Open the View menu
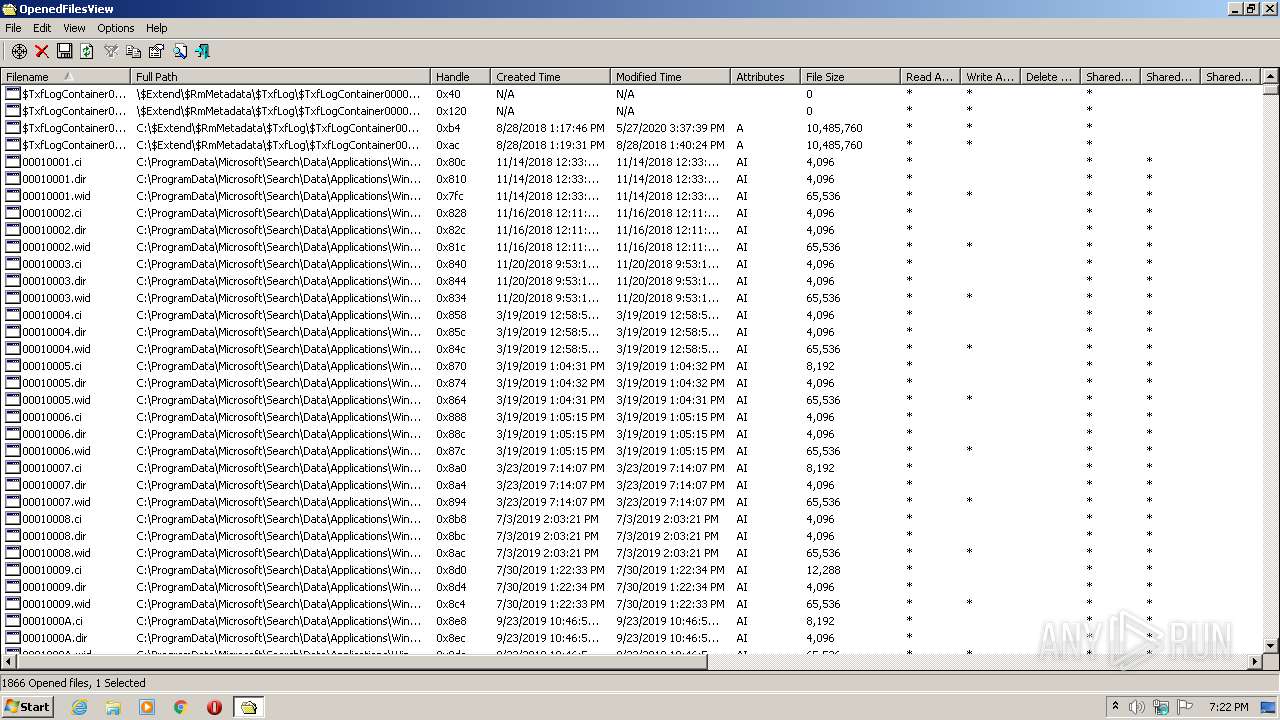Screen dimensions: 1280x720 (x=74, y=28)
